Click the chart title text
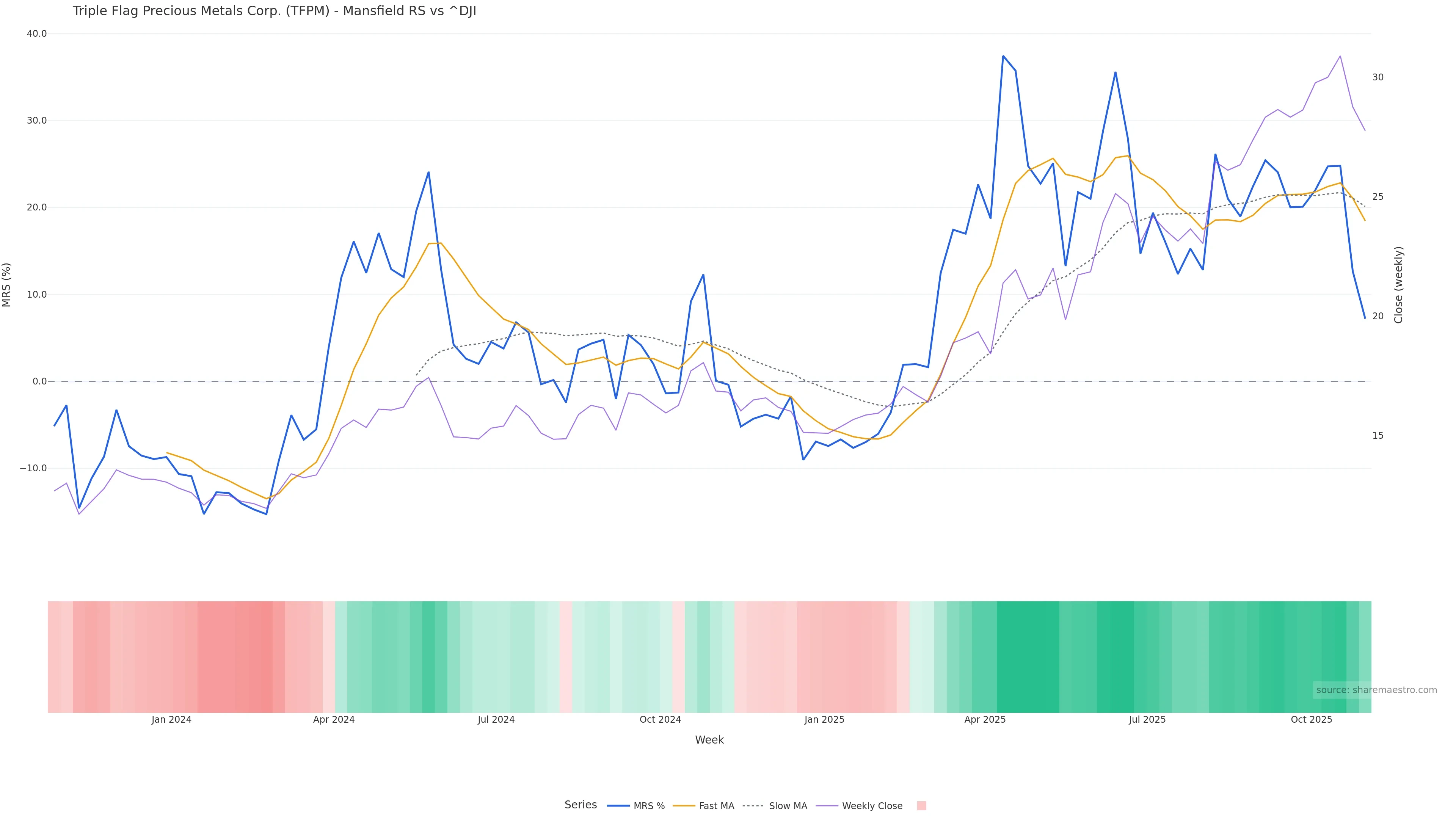The width and height of the screenshot is (1456, 819). pos(274,11)
